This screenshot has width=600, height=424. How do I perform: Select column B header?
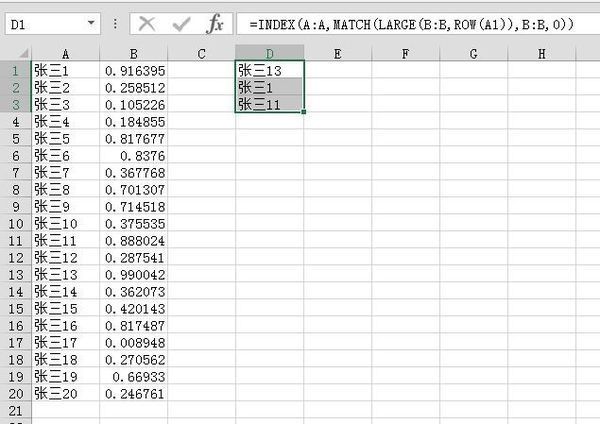(x=134, y=53)
